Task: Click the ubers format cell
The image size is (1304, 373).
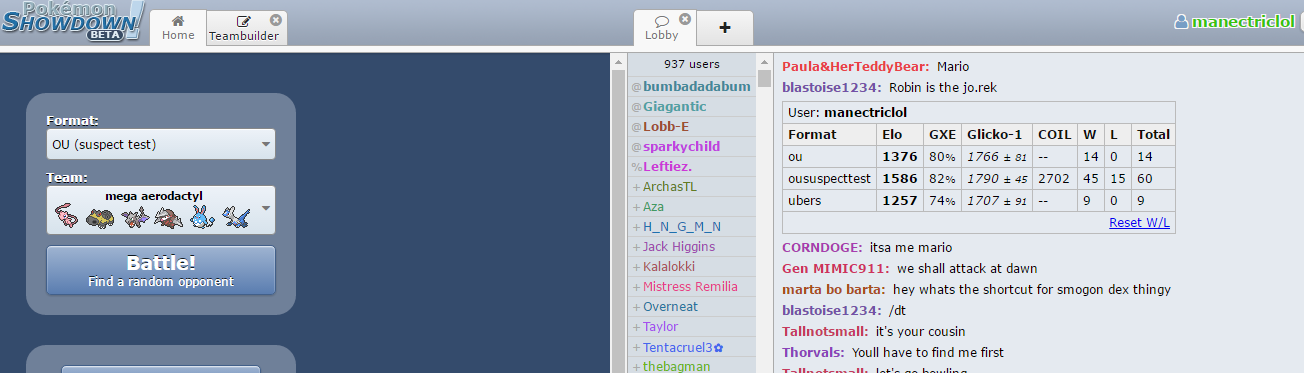Action: tap(829, 200)
